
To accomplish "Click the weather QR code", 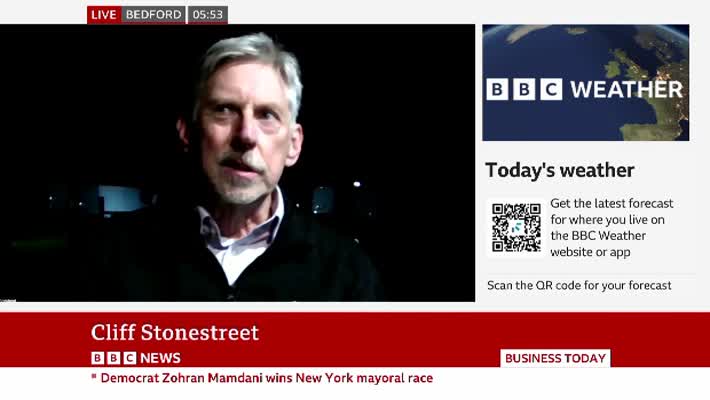I will [516, 227].
